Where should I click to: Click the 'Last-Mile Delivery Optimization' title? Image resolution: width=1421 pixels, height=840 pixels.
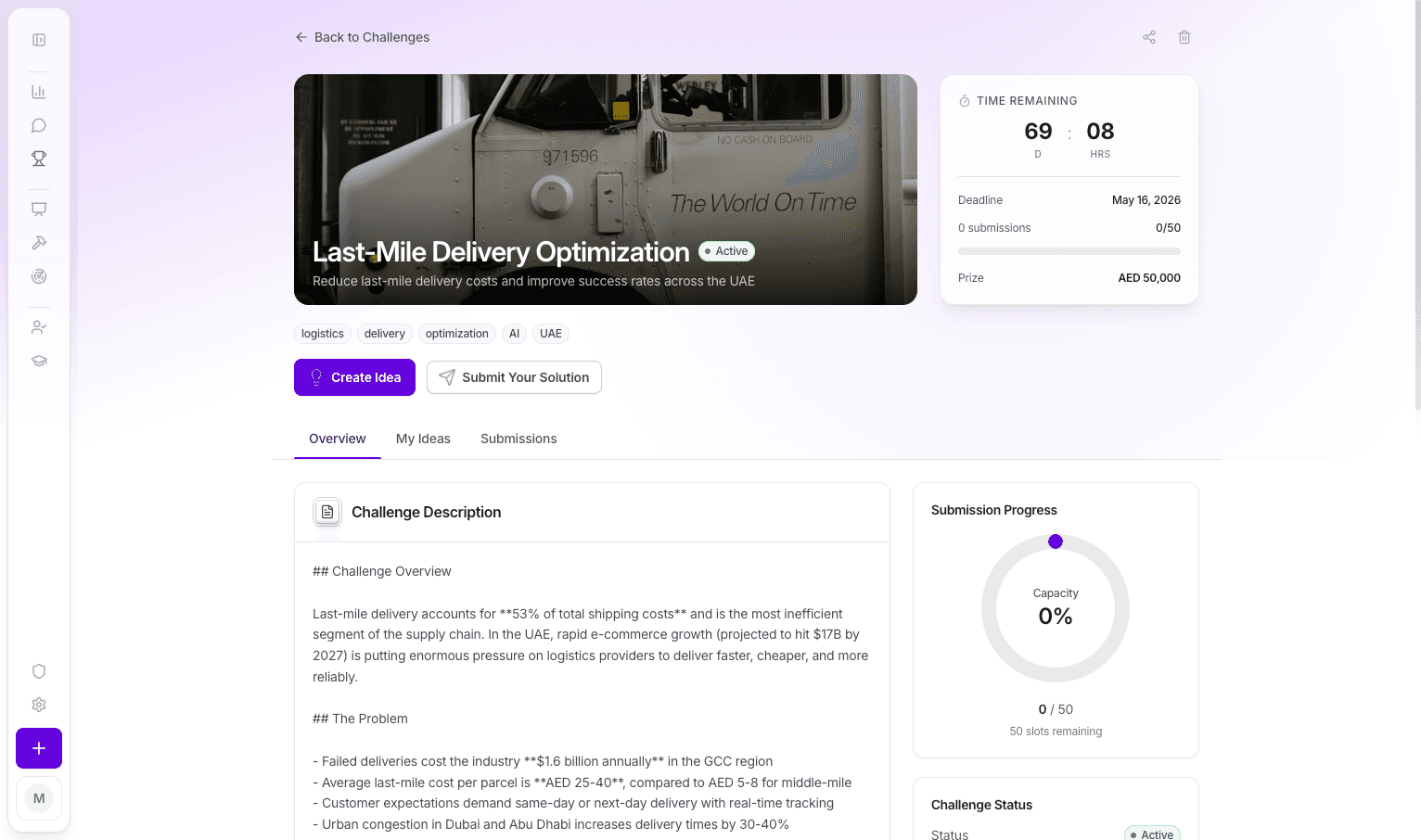pos(501,252)
